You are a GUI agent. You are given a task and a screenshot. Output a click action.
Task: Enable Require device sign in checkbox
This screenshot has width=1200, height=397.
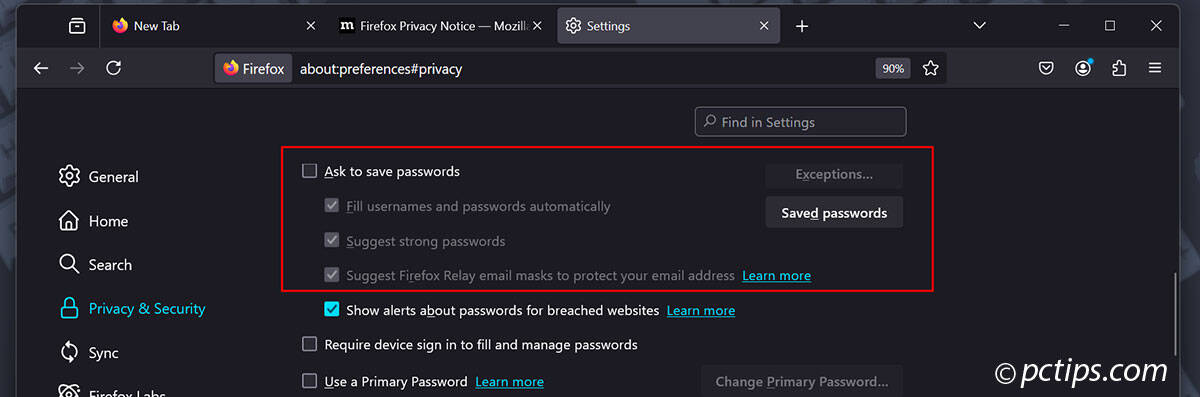point(310,344)
